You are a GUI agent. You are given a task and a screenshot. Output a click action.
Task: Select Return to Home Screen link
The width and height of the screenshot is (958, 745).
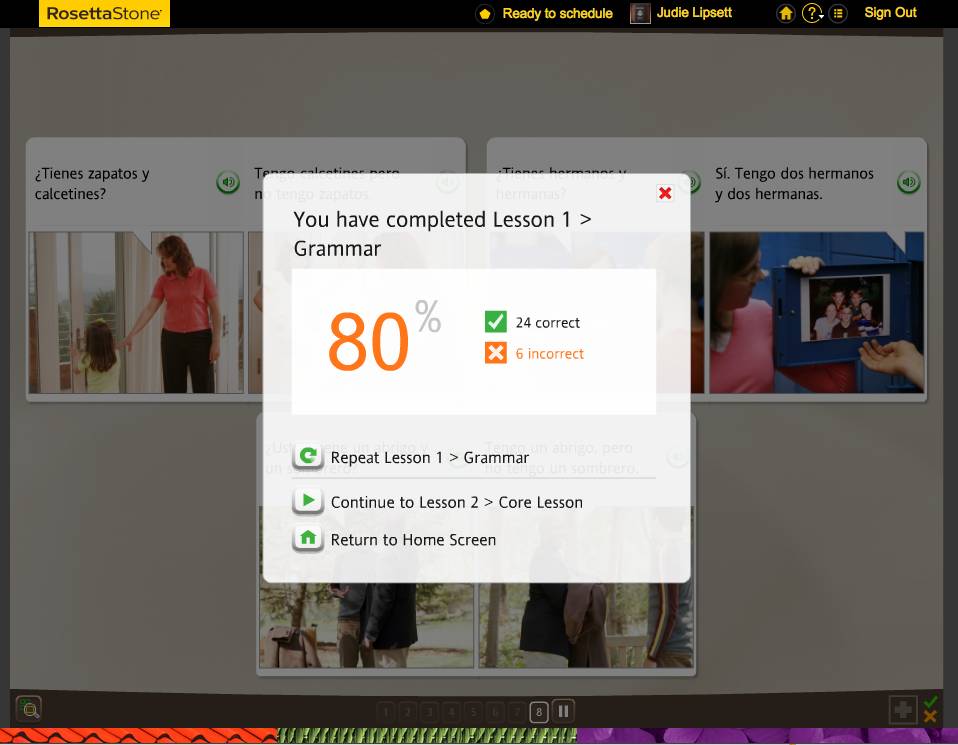[413, 540]
